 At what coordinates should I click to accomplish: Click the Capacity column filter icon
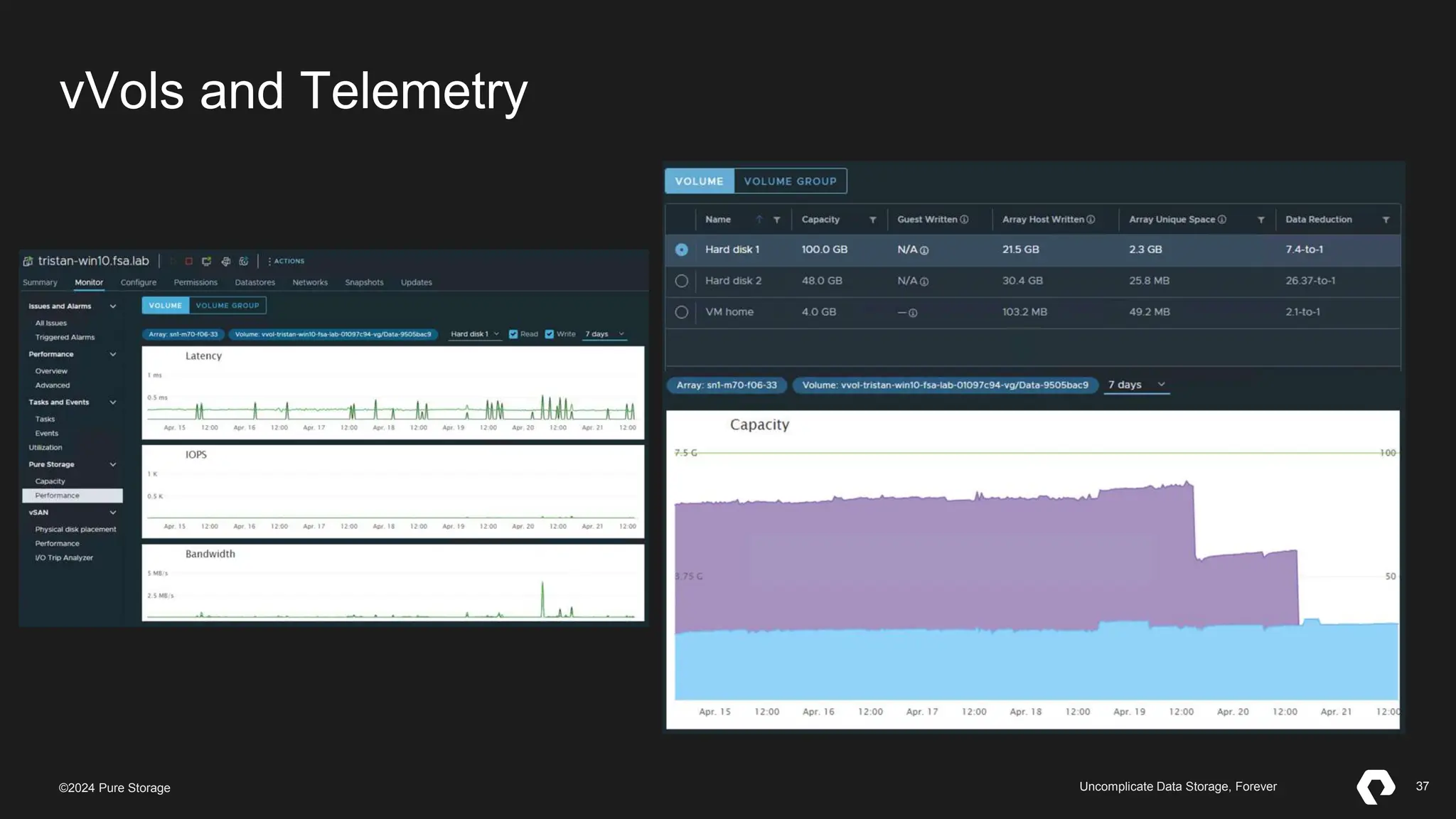pos(872,220)
